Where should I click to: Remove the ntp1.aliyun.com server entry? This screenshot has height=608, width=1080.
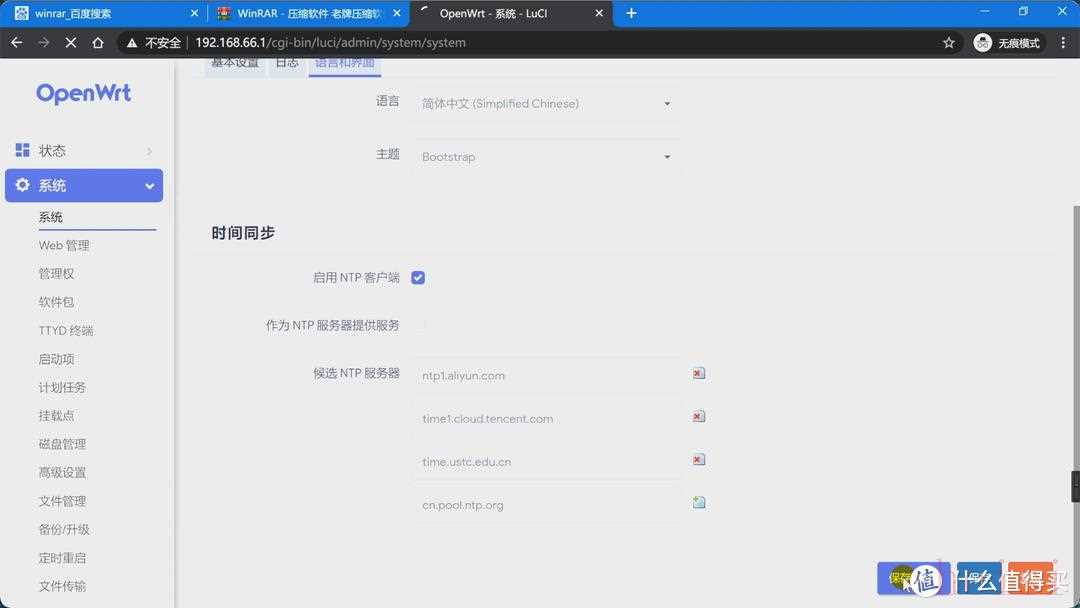[x=699, y=373]
